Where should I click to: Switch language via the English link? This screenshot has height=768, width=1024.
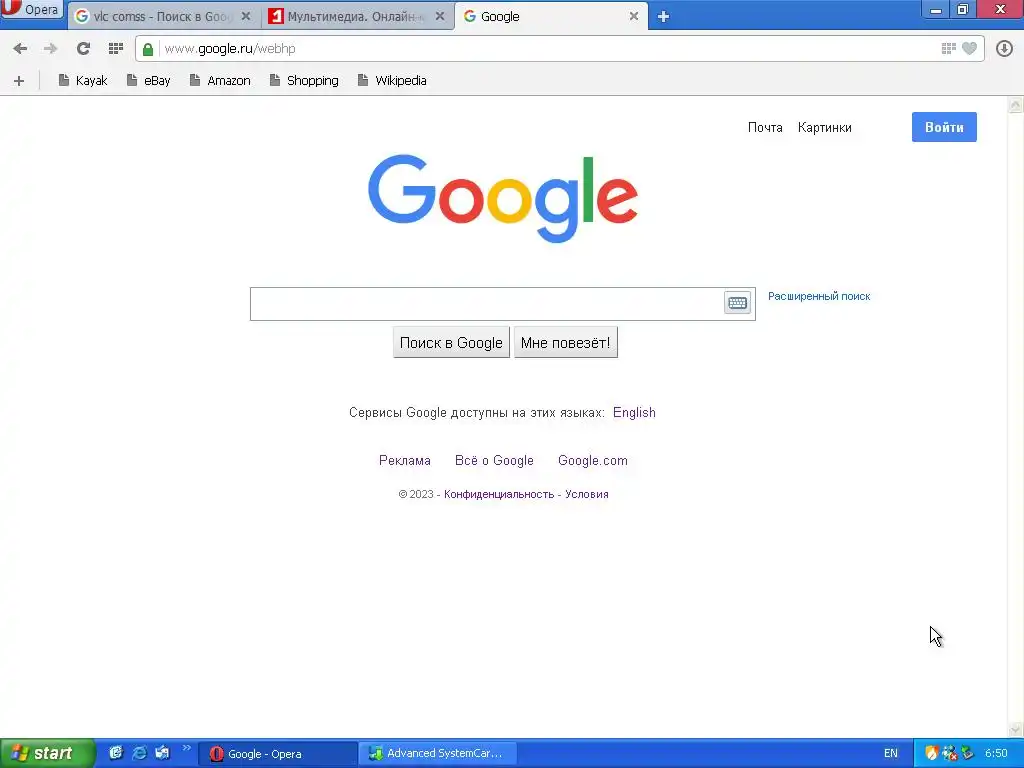pos(634,413)
